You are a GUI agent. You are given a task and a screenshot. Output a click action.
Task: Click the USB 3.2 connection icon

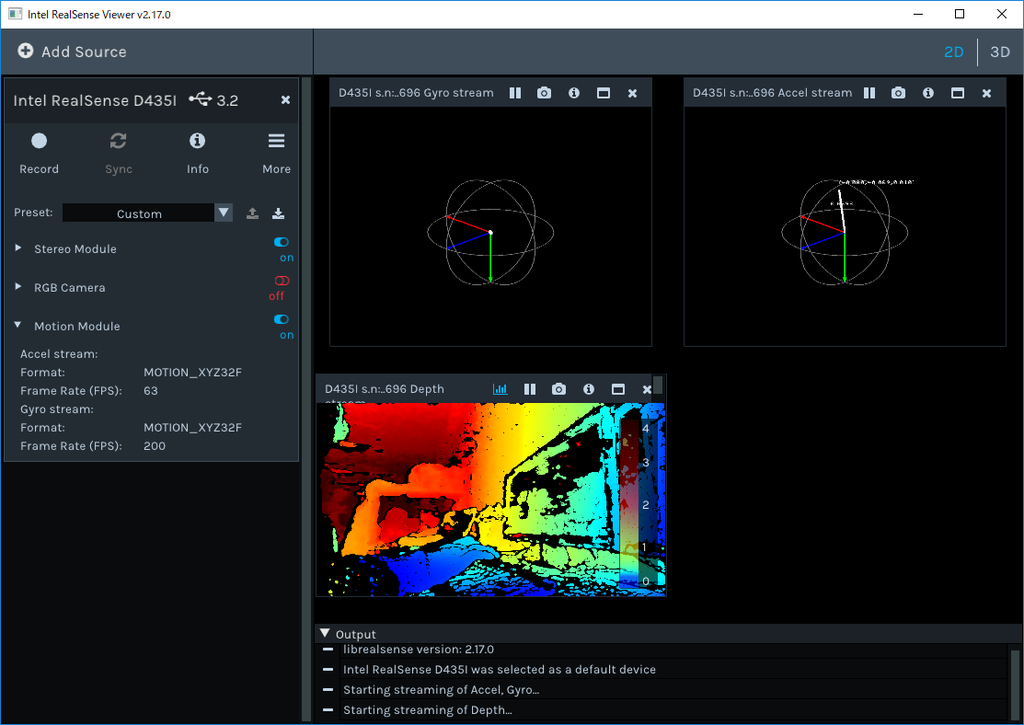click(x=200, y=99)
